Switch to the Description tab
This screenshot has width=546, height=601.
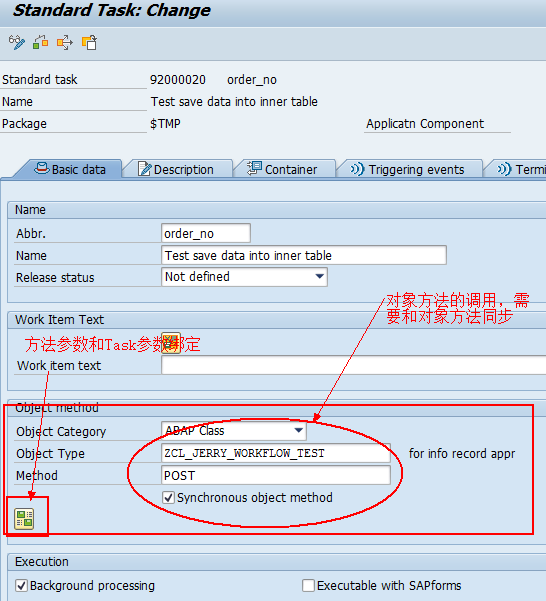179,169
